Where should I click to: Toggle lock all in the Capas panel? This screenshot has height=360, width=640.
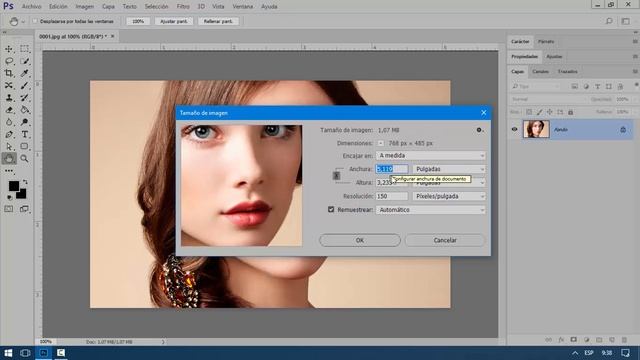pos(571,112)
